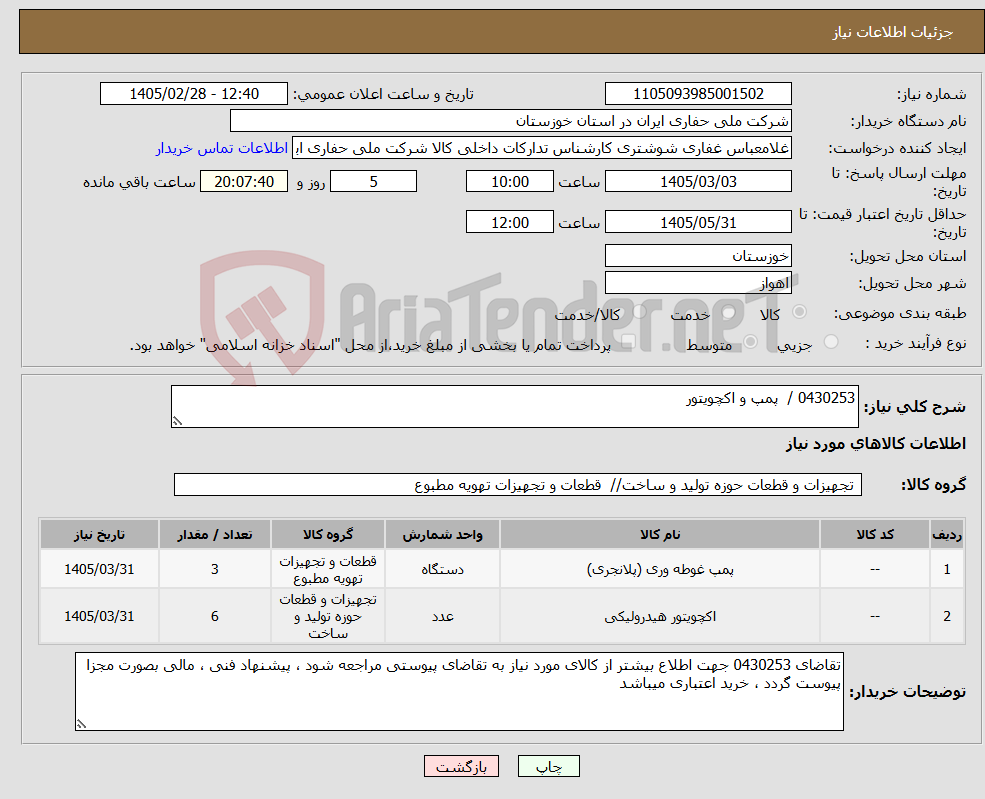Click the remaining time countdown 20:07:40
Screen dimensions: 985x799
(244, 182)
